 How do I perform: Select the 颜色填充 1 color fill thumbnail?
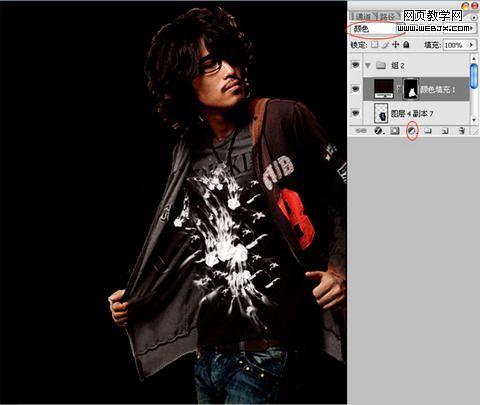pyautogui.click(x=384, y=89)
